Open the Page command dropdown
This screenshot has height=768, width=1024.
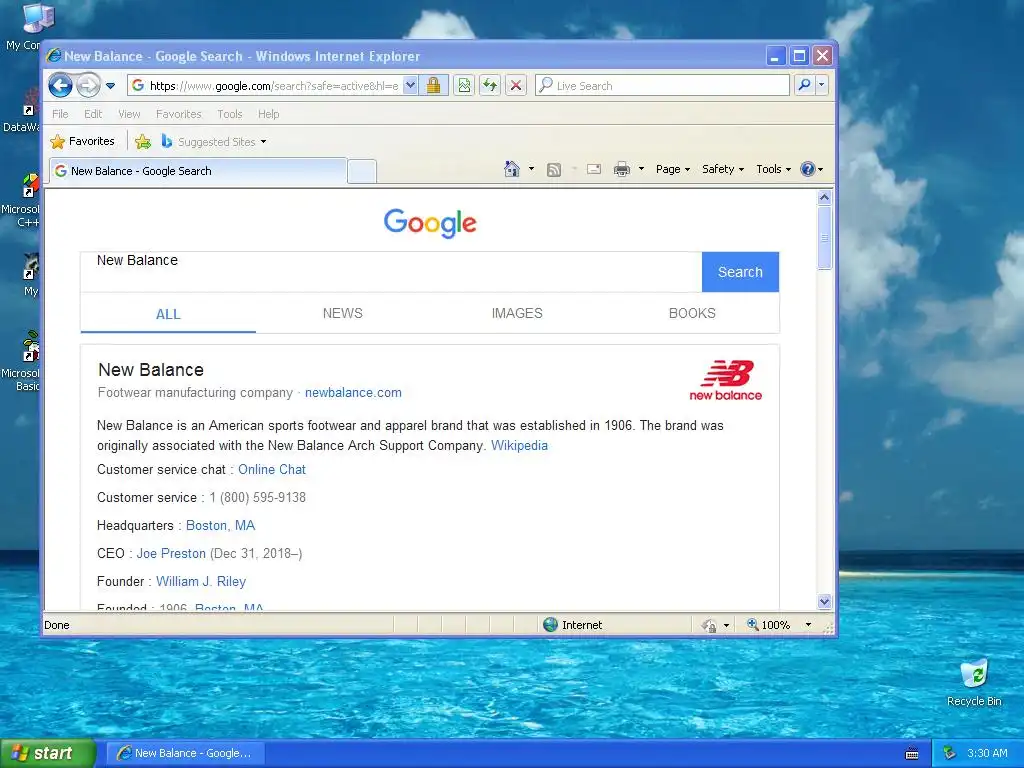tap(673, 169)
